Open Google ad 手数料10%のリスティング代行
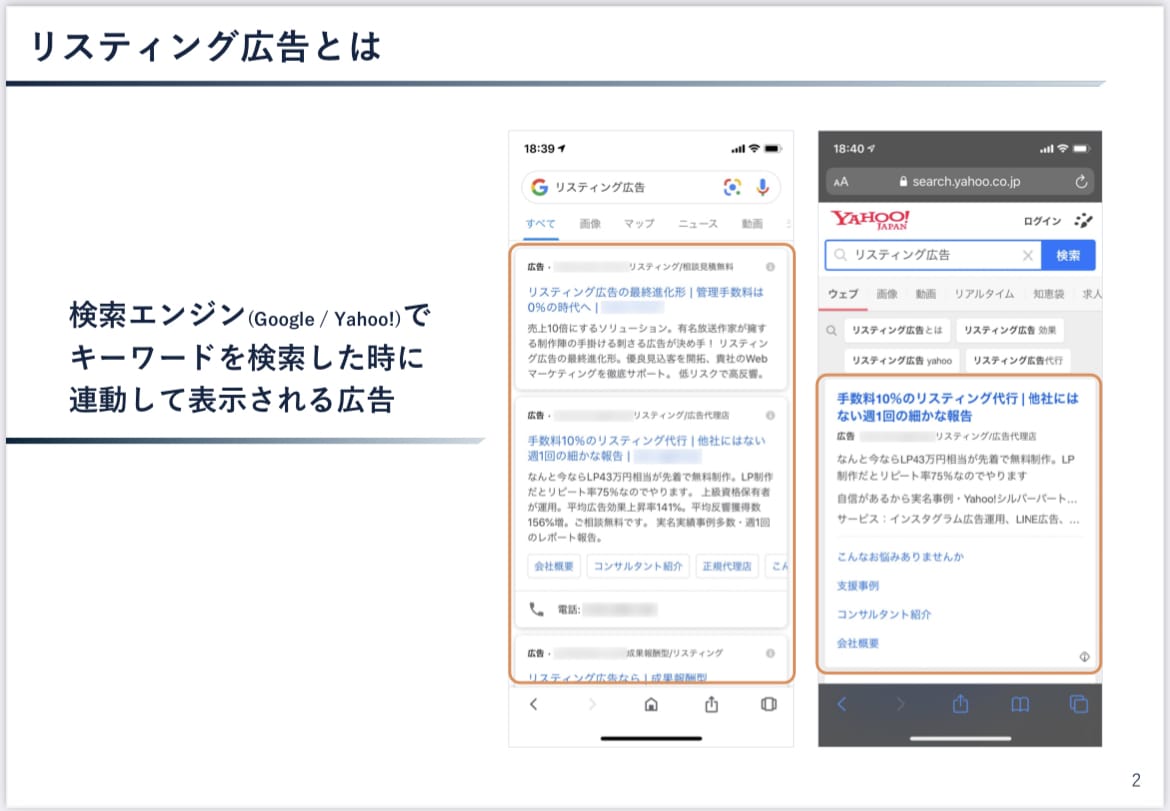The width and height of the screenshot is (1170, 811). click(x=646, y=448)
